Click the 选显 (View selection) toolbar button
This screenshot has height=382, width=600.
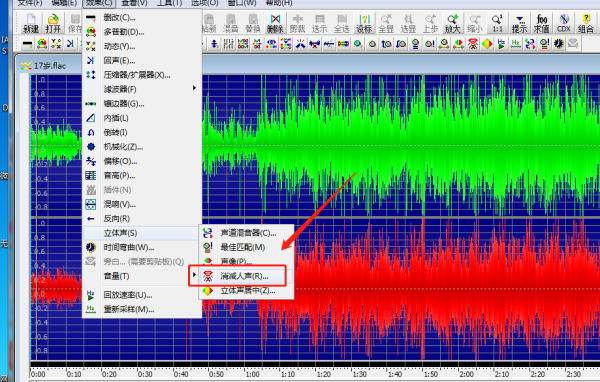coord(408,23)
